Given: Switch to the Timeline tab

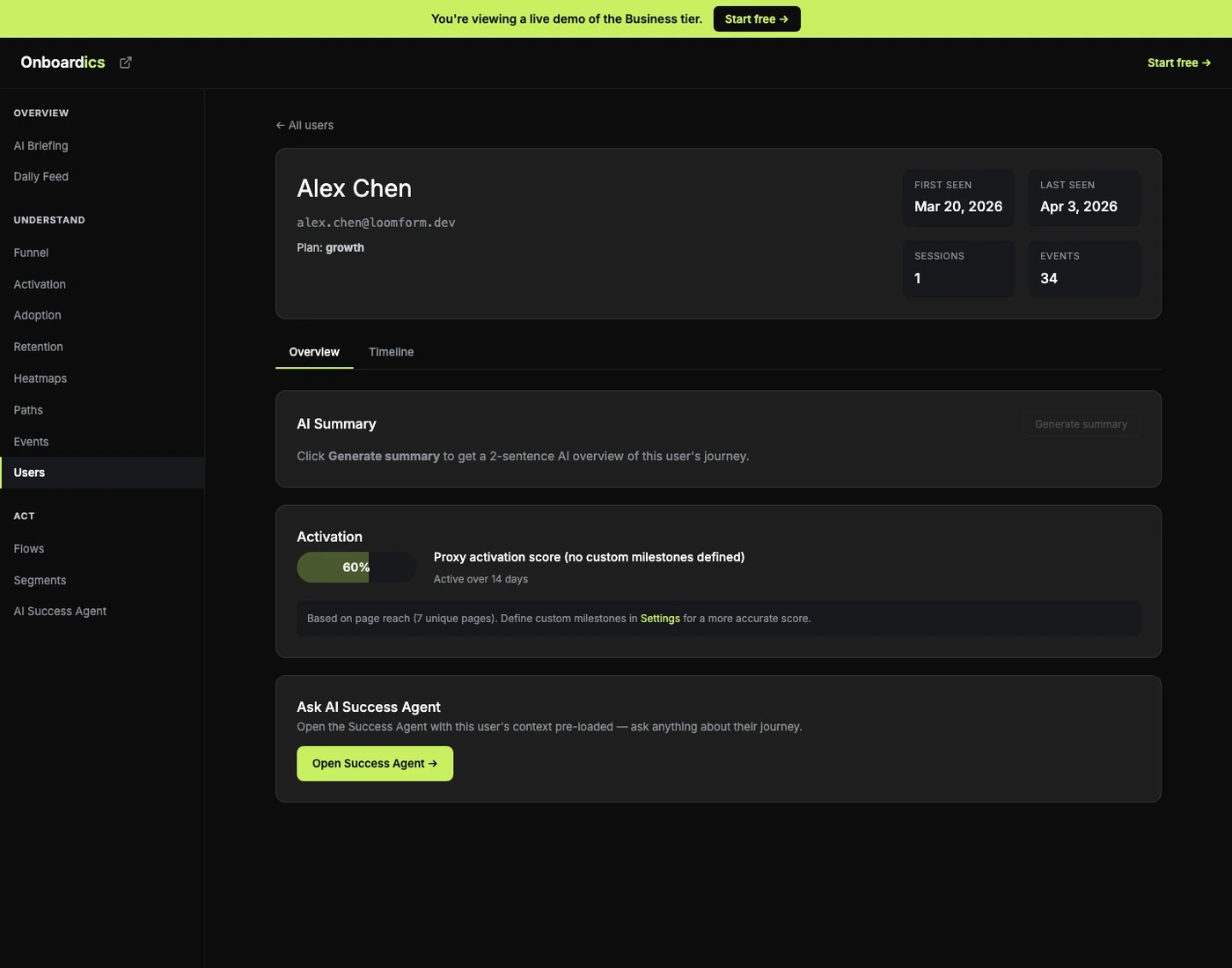Looking at the screenshot, I should point(391,352).
